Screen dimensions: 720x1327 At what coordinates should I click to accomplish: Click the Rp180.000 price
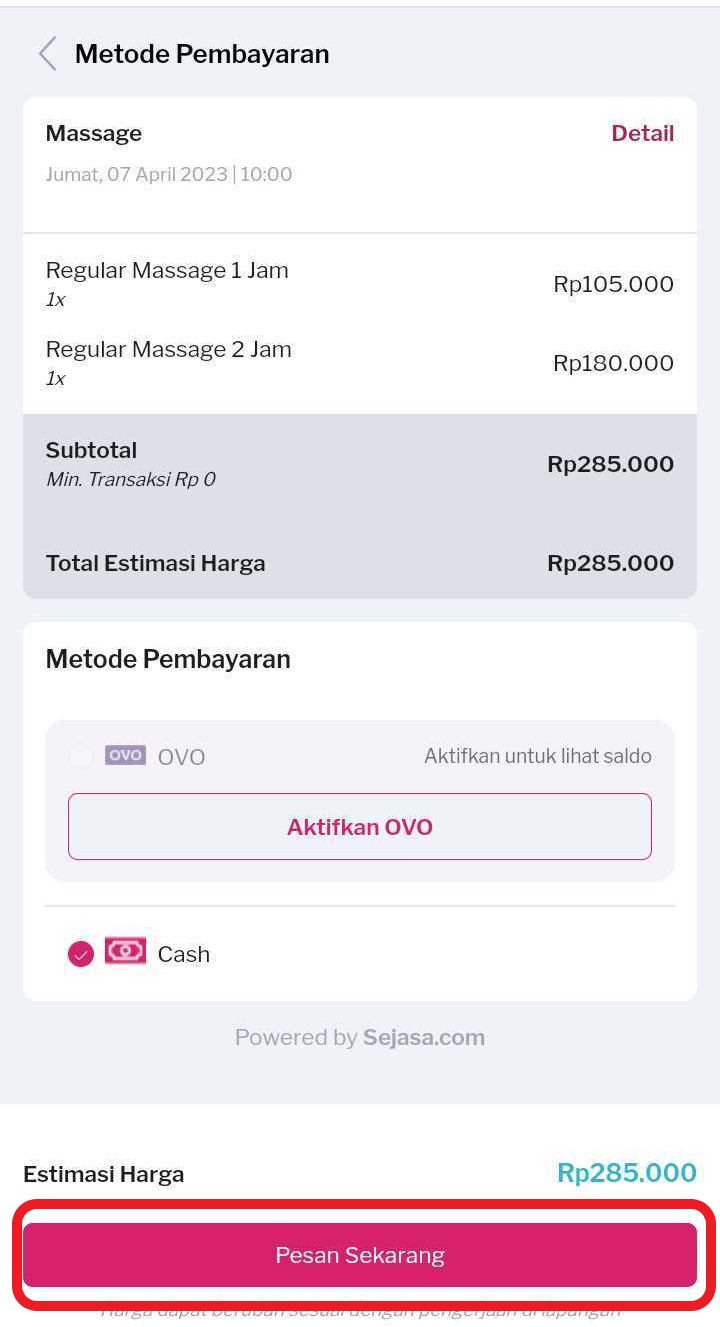[613, 364]
